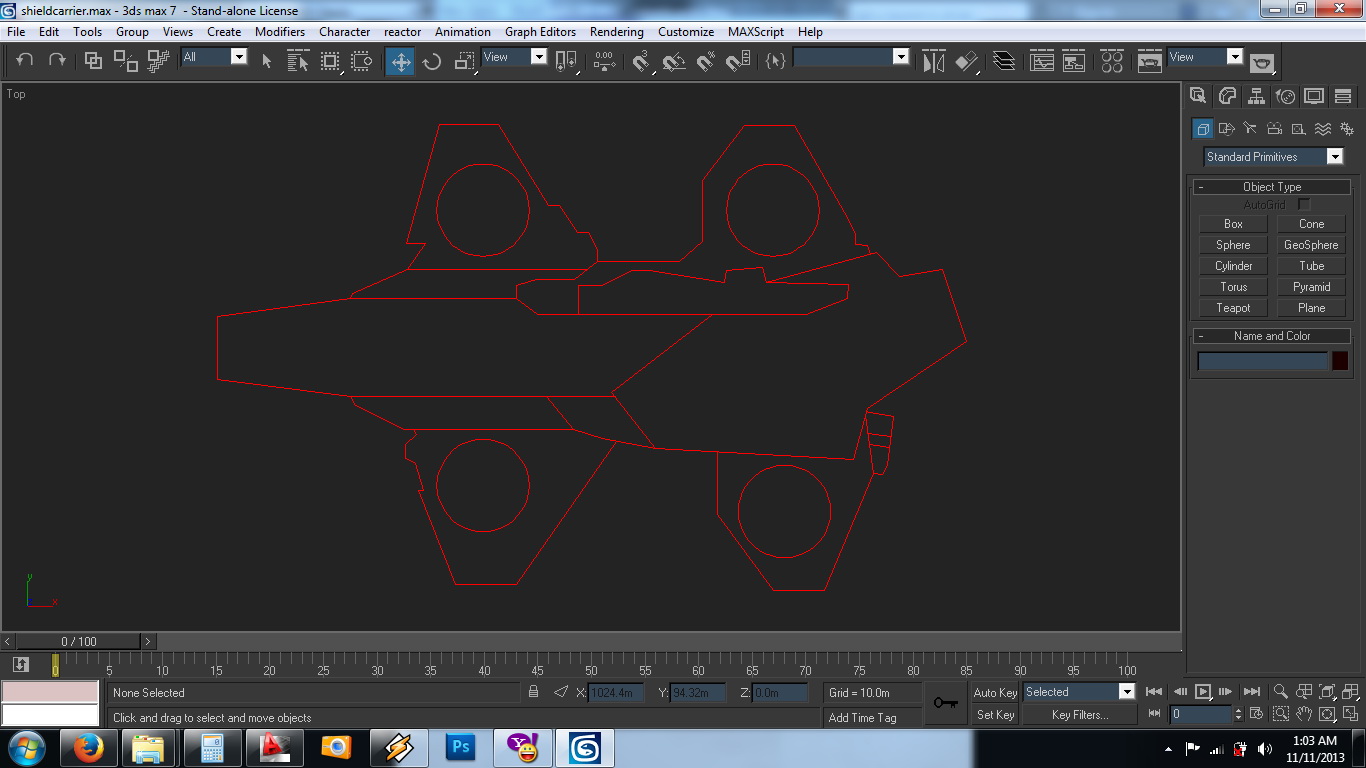Activate the Select and Link tool
This screenshot has width=1366, height=768.
pyautogui.click(x=93, y=61)
